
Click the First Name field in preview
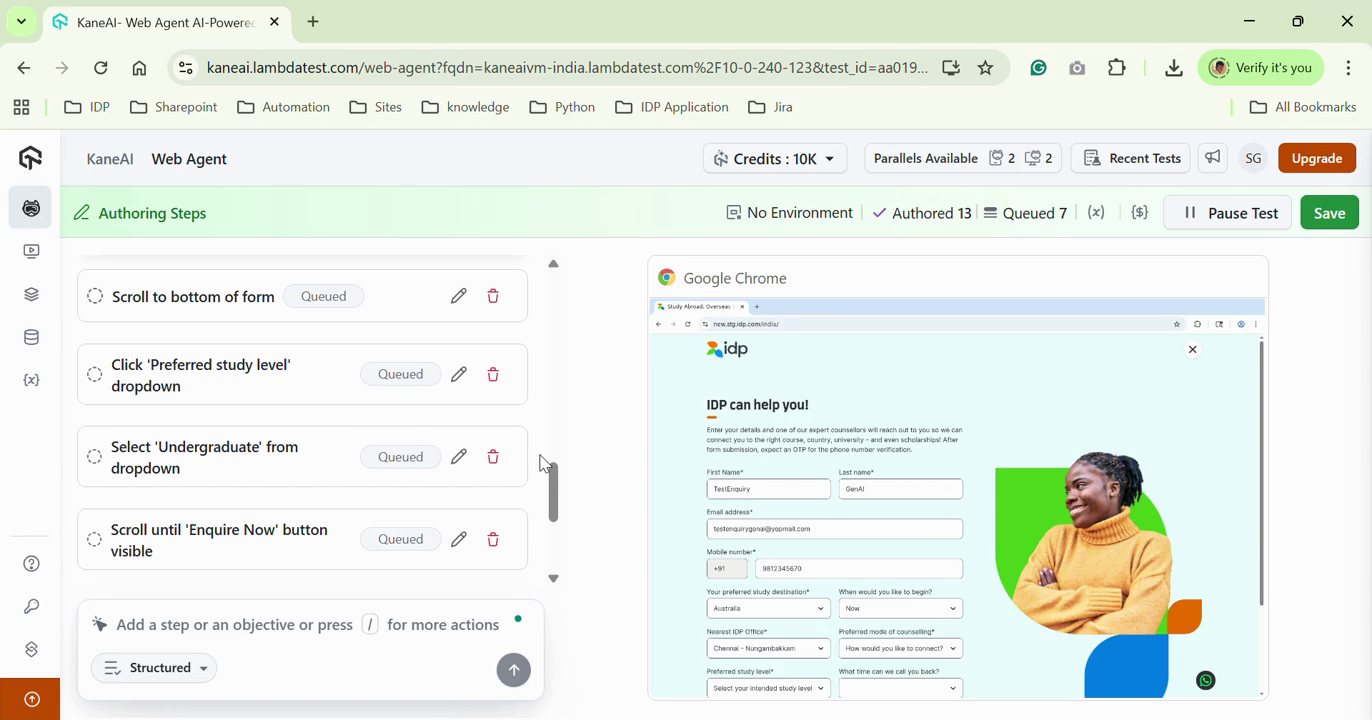pos(768,489)
